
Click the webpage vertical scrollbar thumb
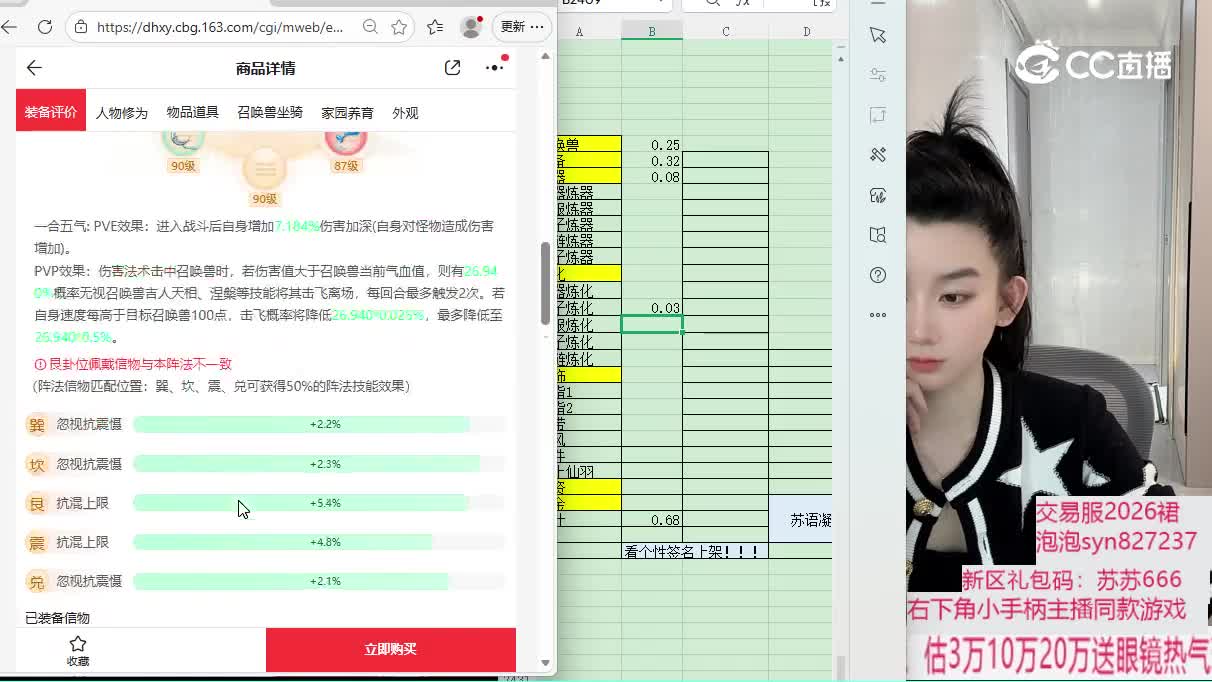pyautogui.click(x=546, y=284)
